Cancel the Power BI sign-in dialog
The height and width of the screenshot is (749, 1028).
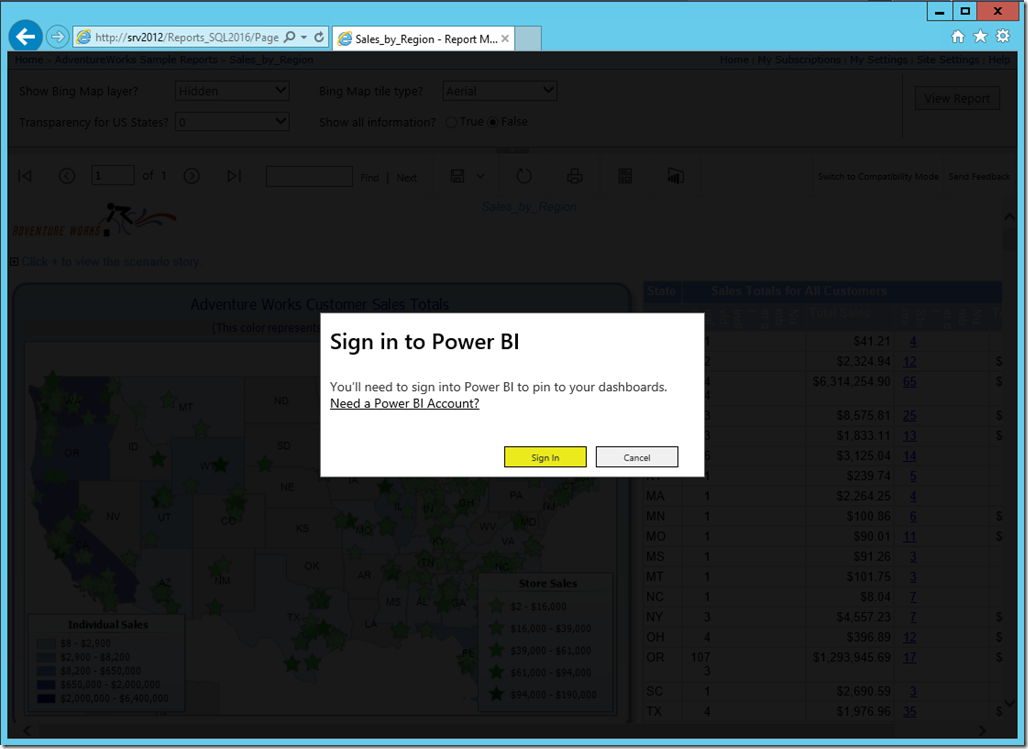click(637, 457)
